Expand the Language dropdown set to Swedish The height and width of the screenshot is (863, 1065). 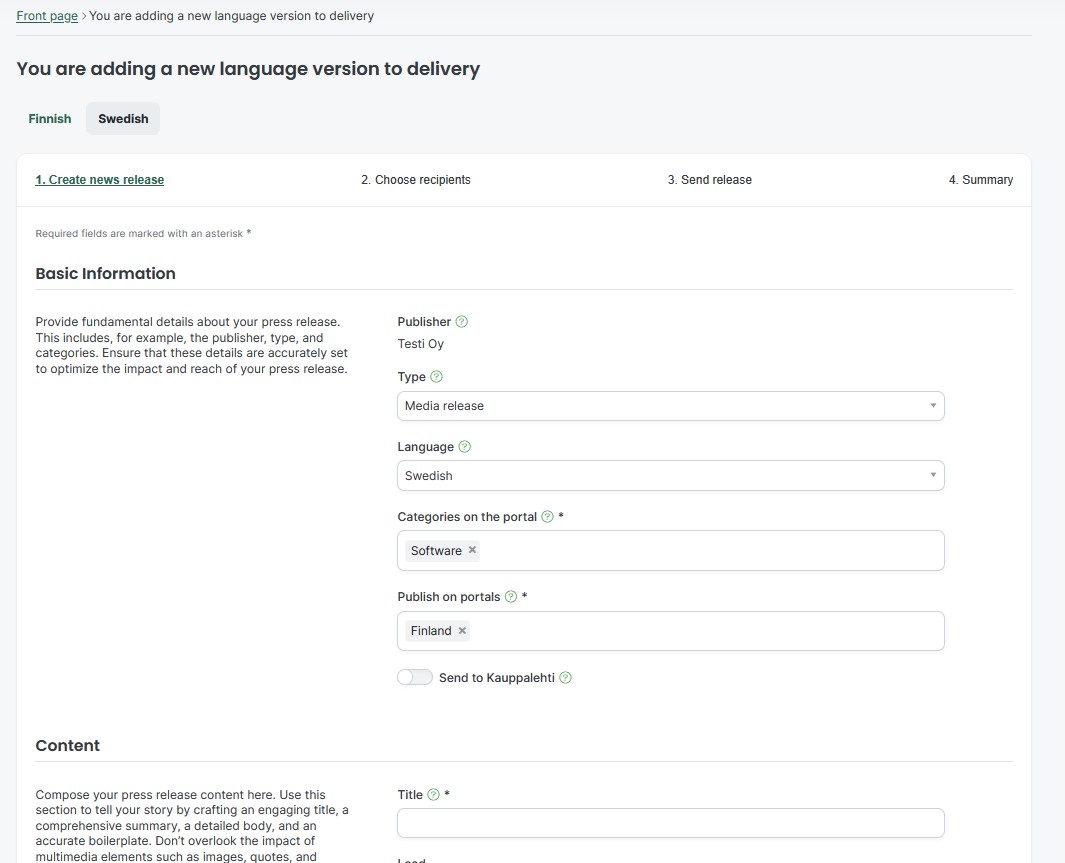tap(670, 476)
